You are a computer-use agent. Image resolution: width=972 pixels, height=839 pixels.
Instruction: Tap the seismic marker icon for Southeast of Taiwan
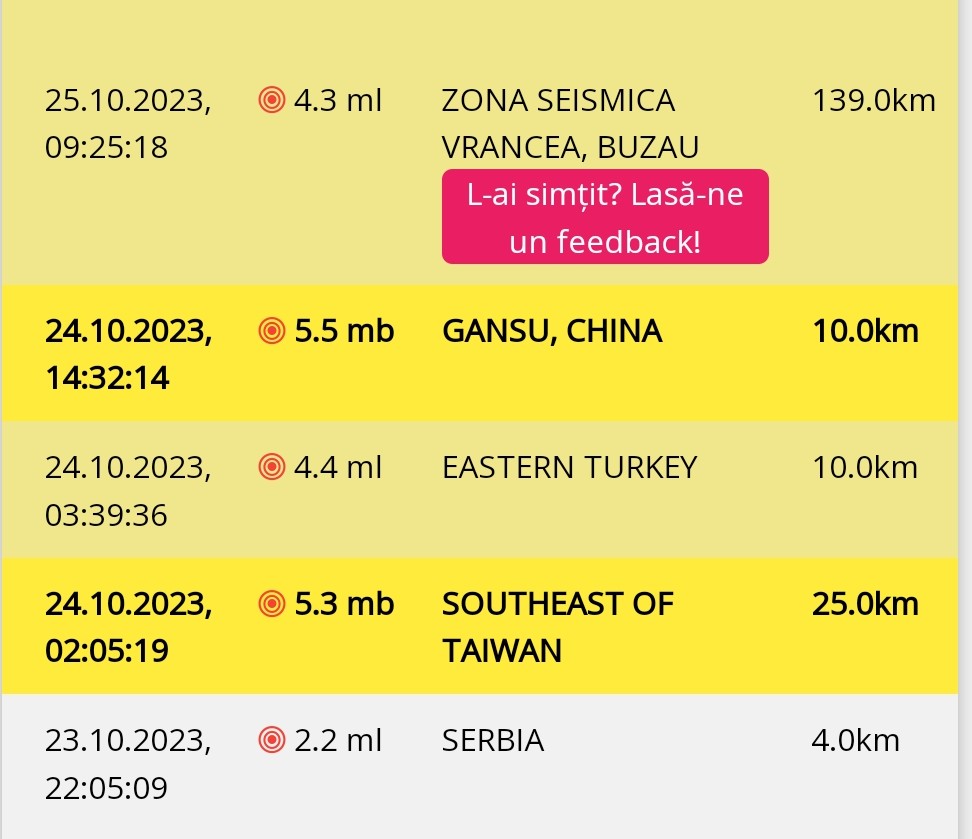pos(270,604)
